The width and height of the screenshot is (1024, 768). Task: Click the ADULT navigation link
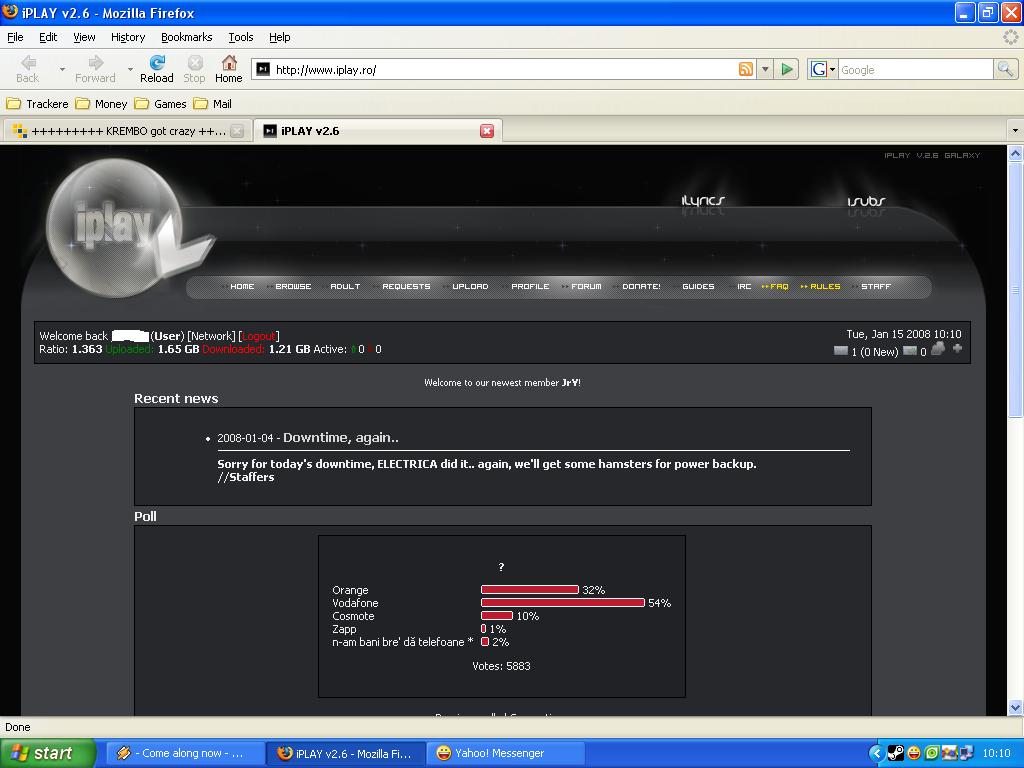click(x=345, y=287)
